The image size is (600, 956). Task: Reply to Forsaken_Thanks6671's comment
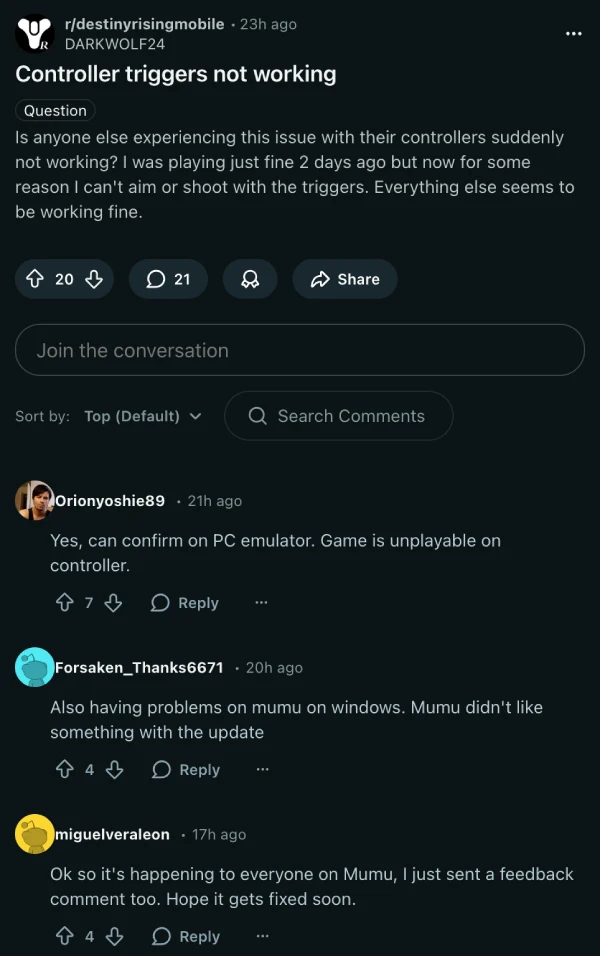pos(194,770)
